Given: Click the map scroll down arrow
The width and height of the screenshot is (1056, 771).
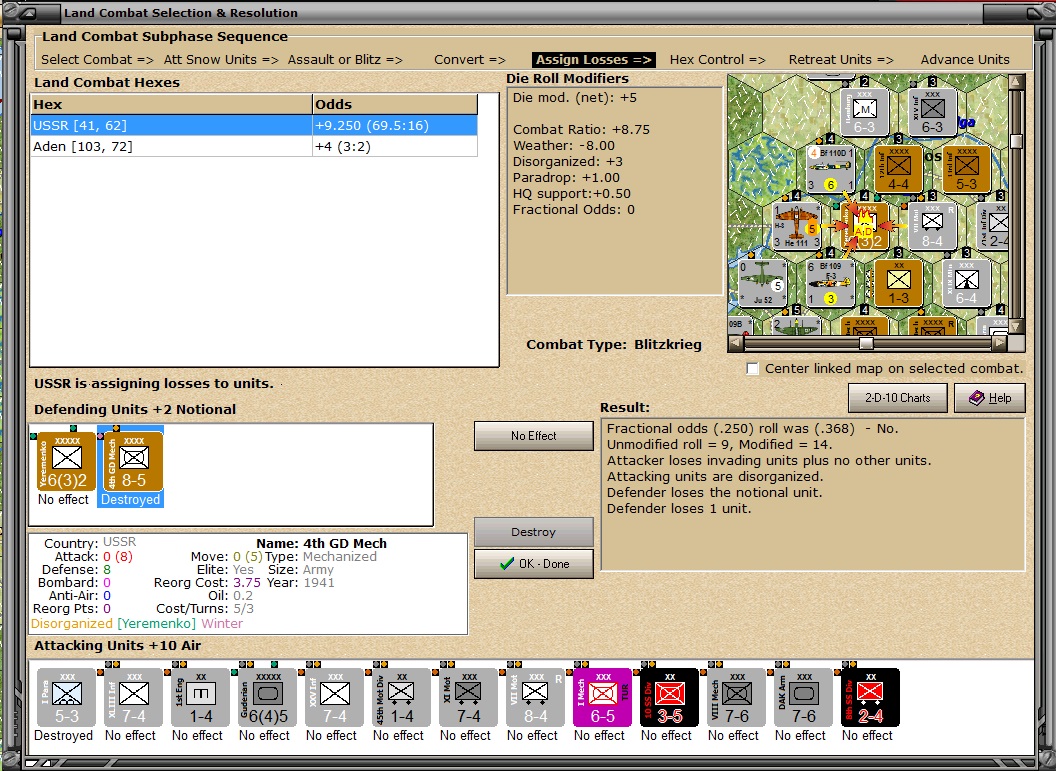Looking at the screenshot, I should [1016, 327].
